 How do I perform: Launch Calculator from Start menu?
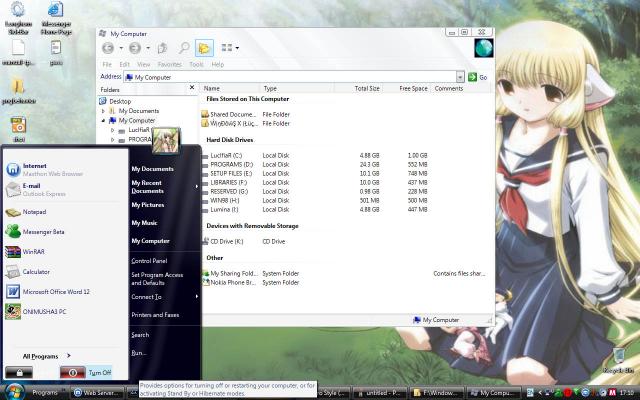tap(27, 271)
